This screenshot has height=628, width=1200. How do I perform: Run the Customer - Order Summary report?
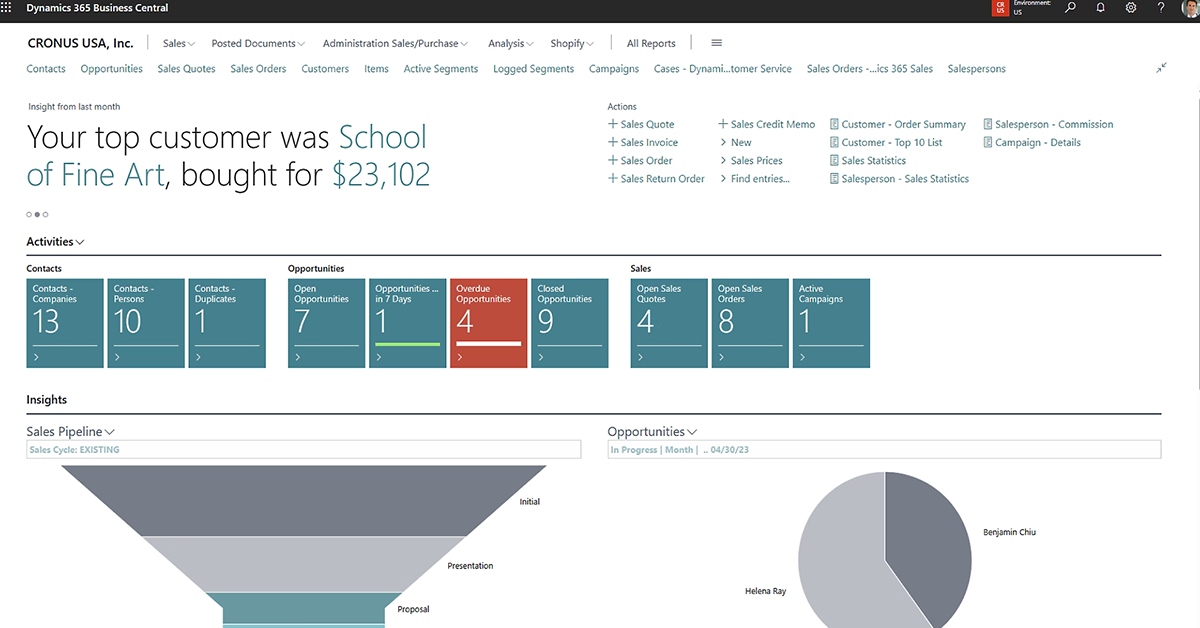(898, 124)
